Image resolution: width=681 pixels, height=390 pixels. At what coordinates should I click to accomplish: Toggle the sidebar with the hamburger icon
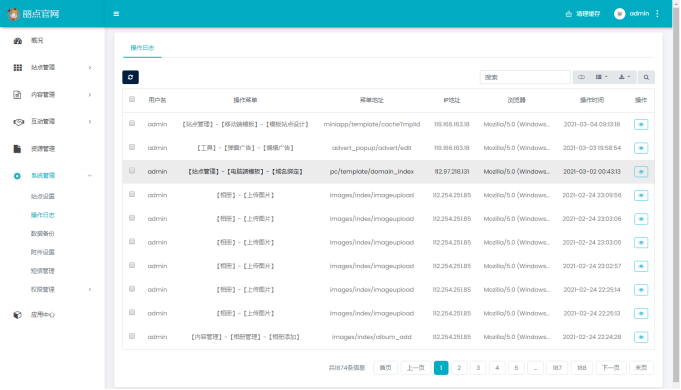(116, 14)
